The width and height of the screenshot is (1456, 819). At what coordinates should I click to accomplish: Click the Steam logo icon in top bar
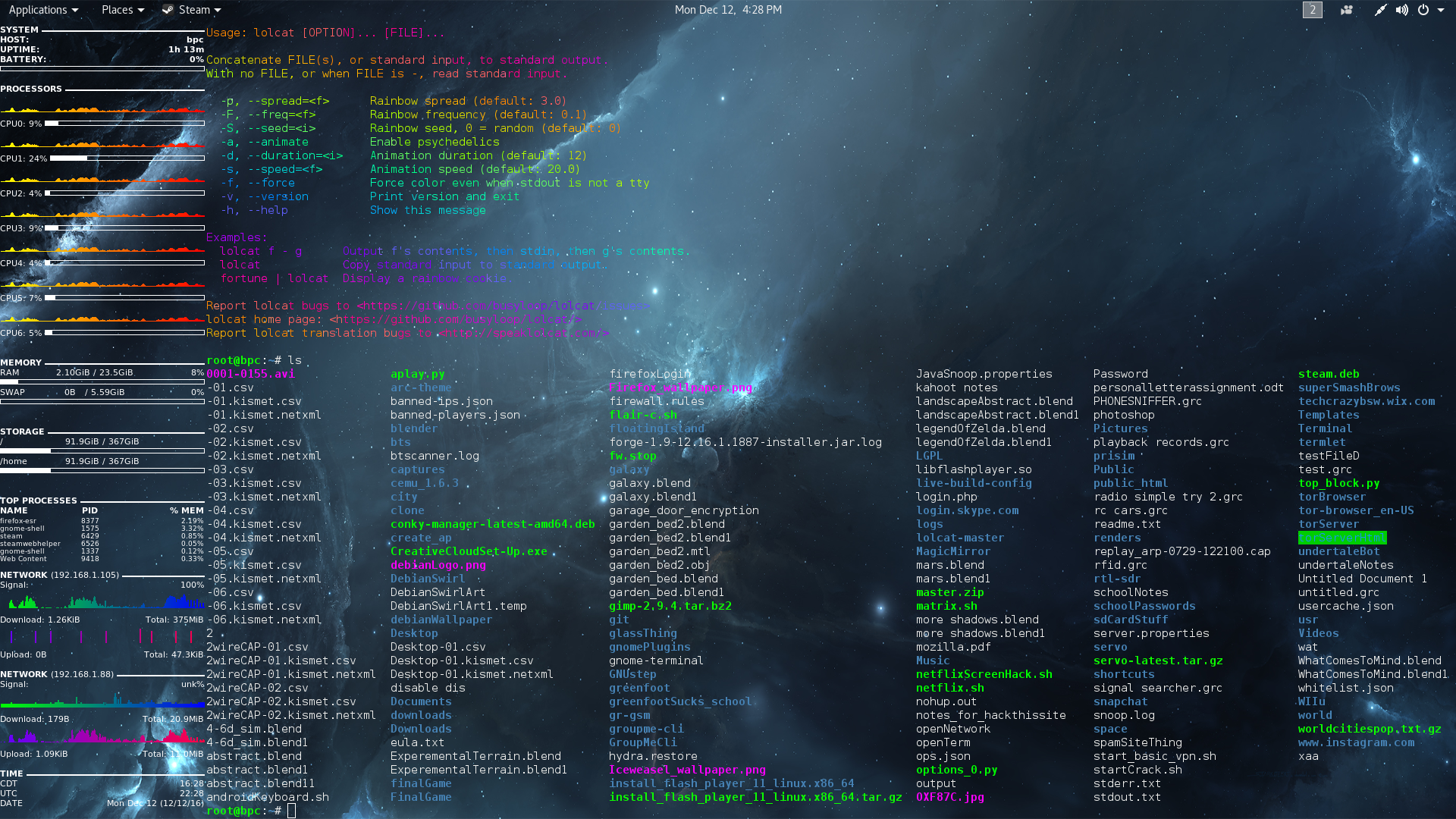[168, 10]
